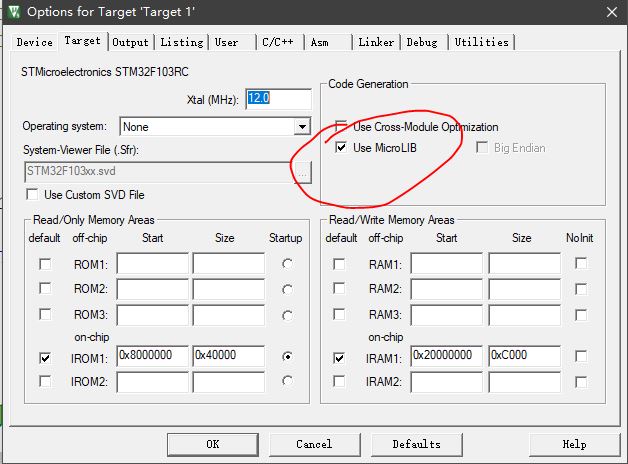Screen dimensions: 628x464
Task: Click the IROM2 Start field
Action: click(x=152, y=382)
